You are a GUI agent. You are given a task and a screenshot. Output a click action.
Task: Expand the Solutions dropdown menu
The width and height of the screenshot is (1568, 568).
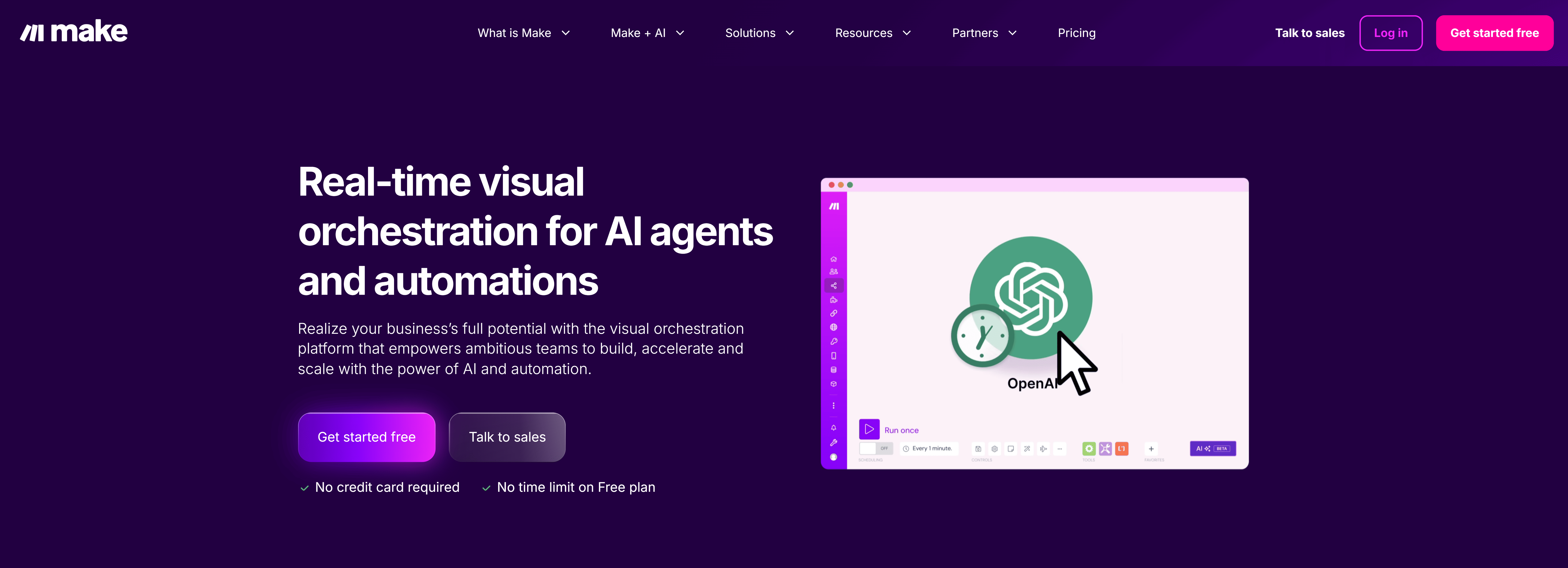tap(759, 33)
